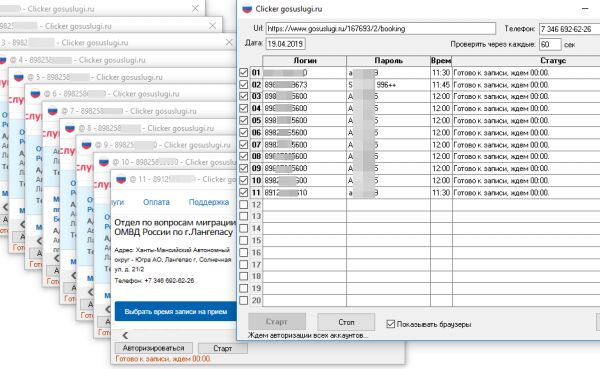This screenshot has width=600, height=369.
Task: Click the 'Пароль' column header
Action: tap(388, 60)
